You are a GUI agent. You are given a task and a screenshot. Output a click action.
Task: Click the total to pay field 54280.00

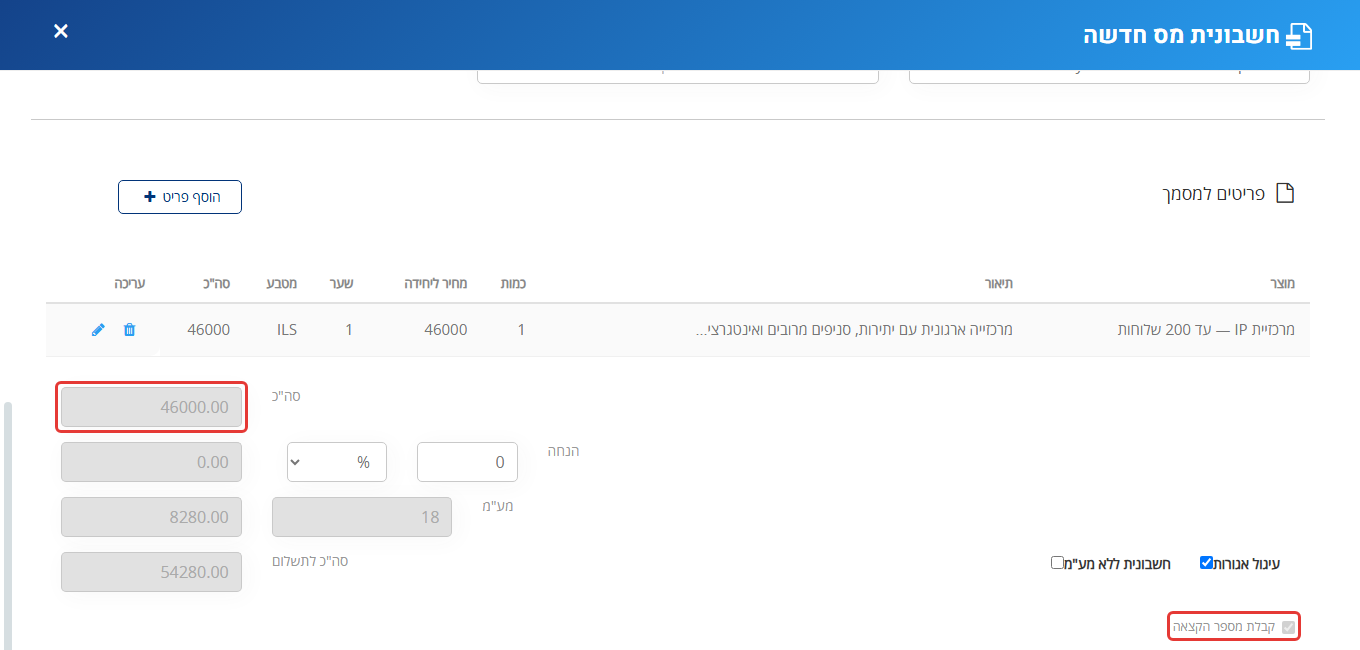[151, 572]
